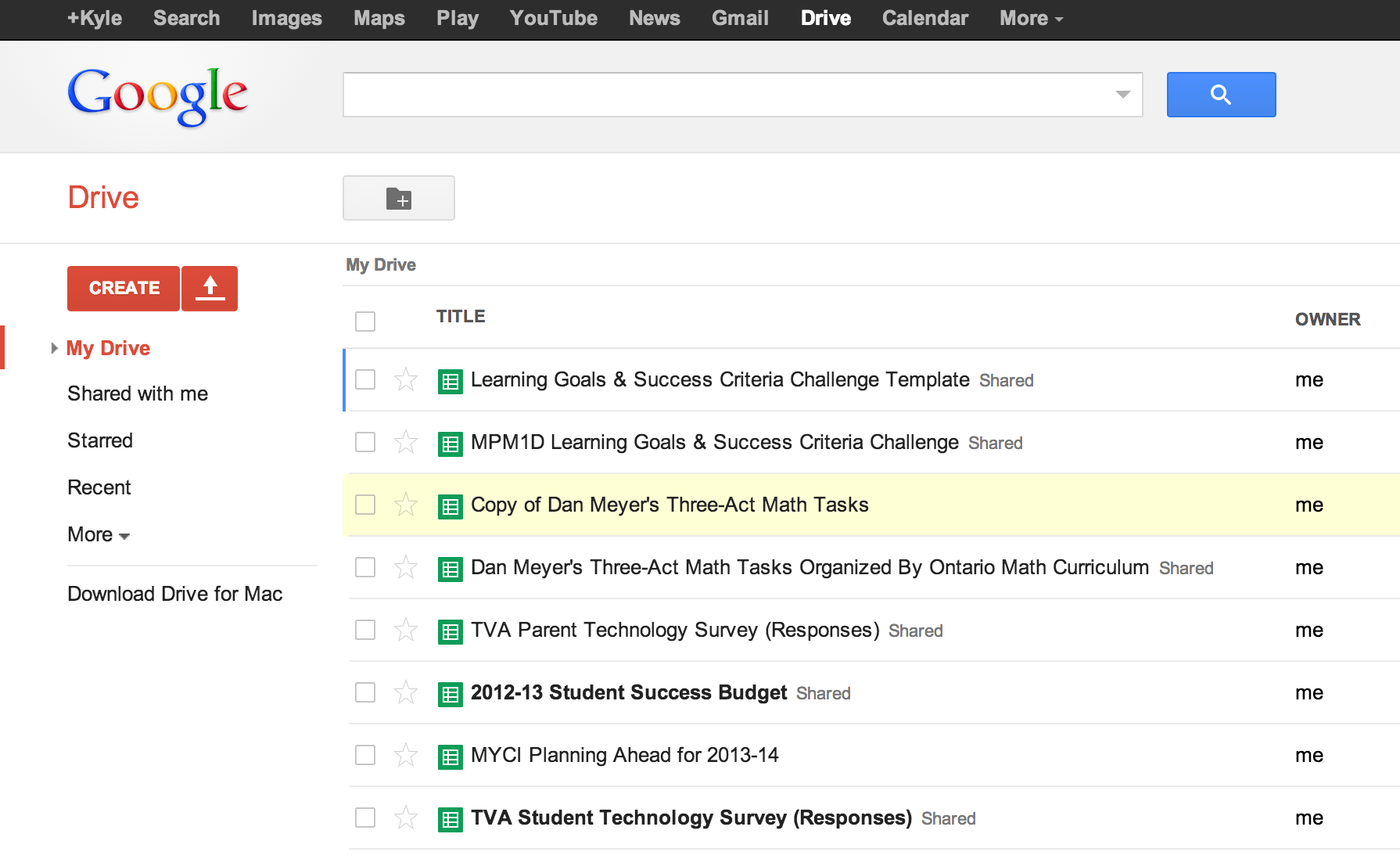The image size is (1400, 859).
Task: Toggle the select-all checkbox in header
Action: coord(365,322)
